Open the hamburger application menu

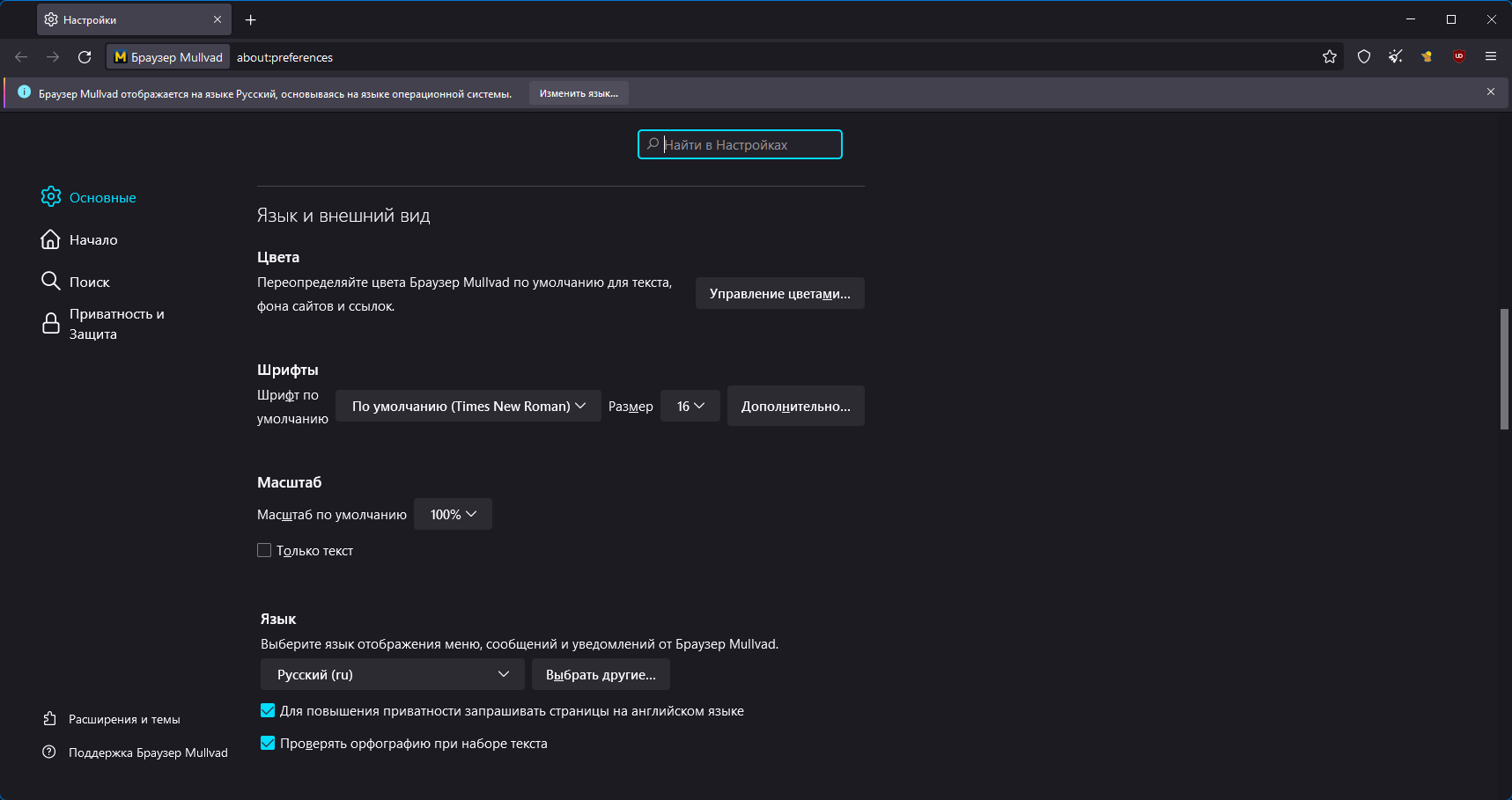1491,57
